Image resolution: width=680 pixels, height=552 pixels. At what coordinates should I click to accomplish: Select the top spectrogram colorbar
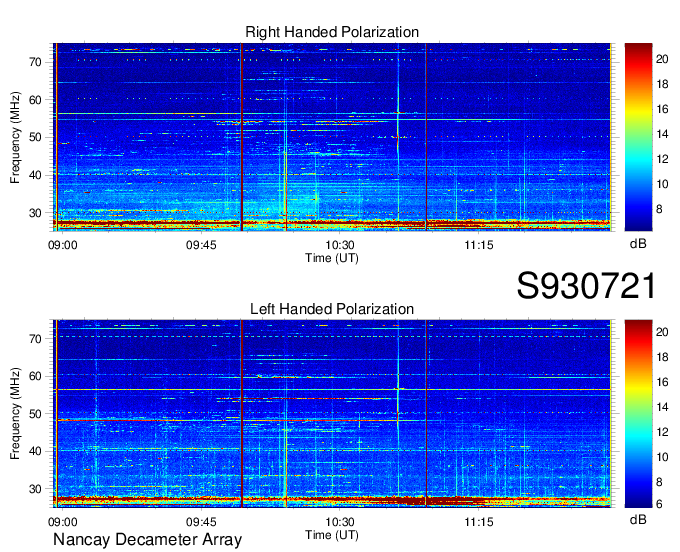pyautogui.click(x=638, y=137)
